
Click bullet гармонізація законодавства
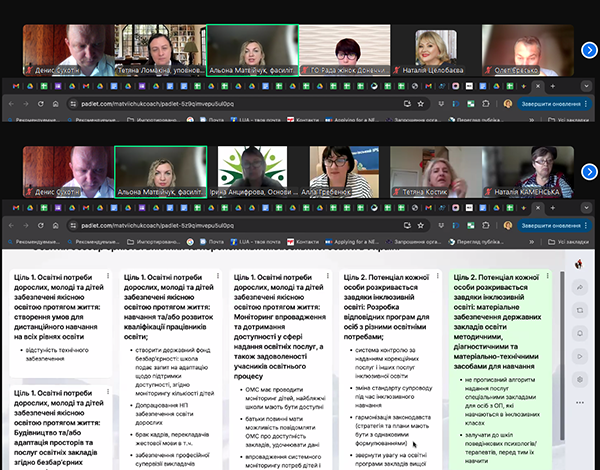tap(393, 430)
